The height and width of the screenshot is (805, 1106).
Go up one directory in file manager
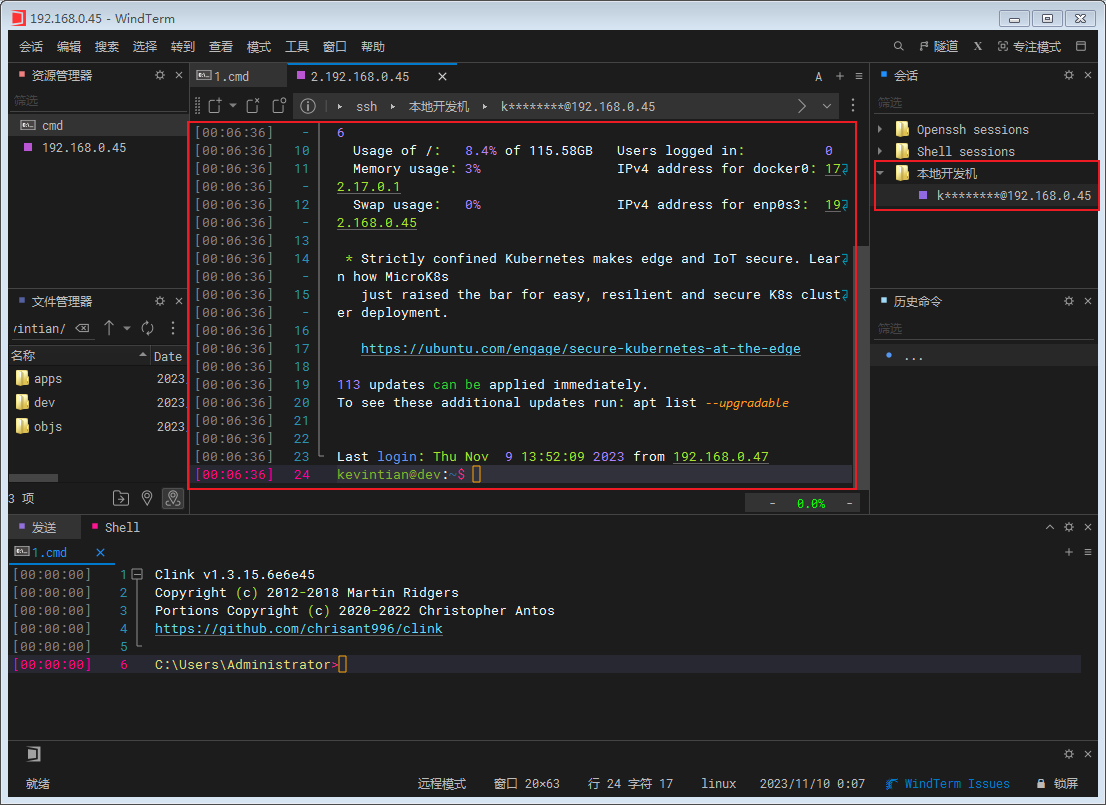(109, 328)
